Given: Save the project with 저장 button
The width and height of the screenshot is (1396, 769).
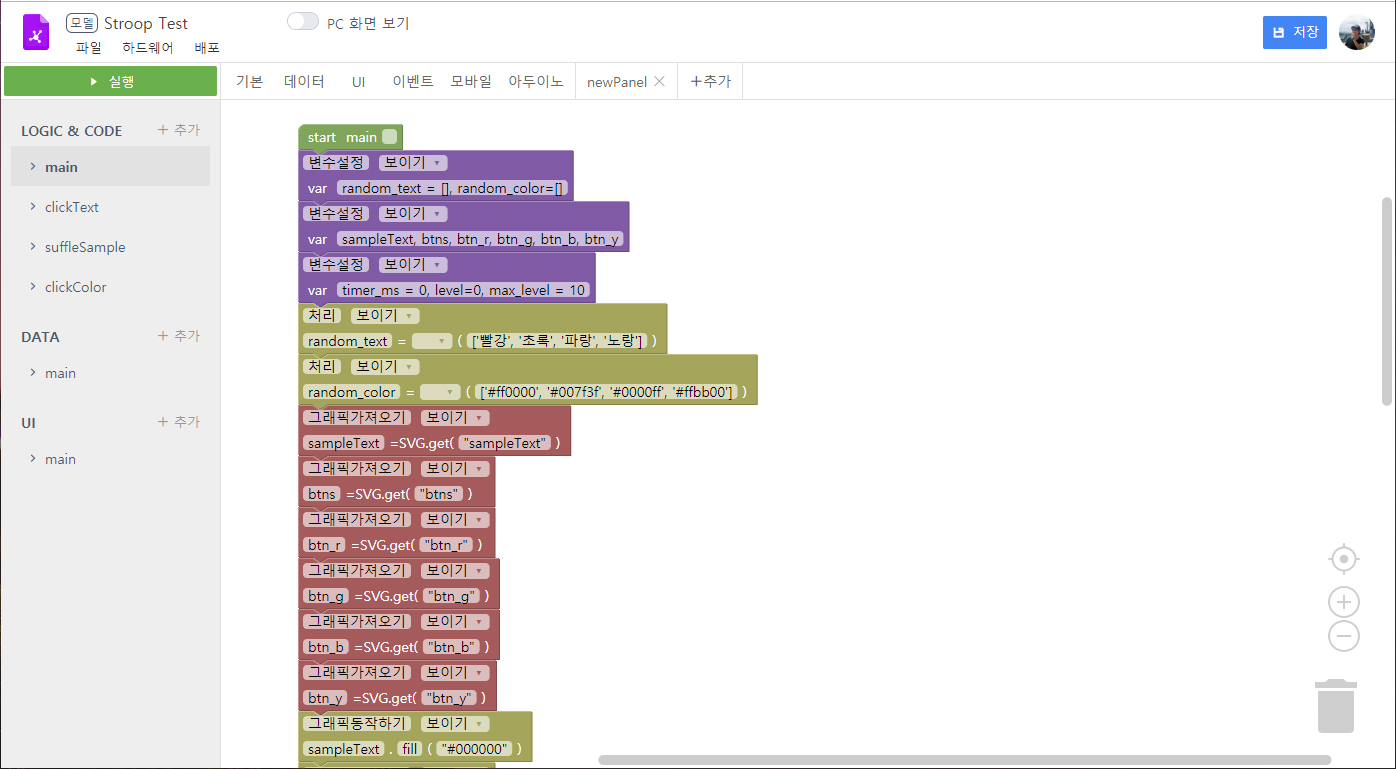Looking at the screenshot, I should coord(1295,32).
